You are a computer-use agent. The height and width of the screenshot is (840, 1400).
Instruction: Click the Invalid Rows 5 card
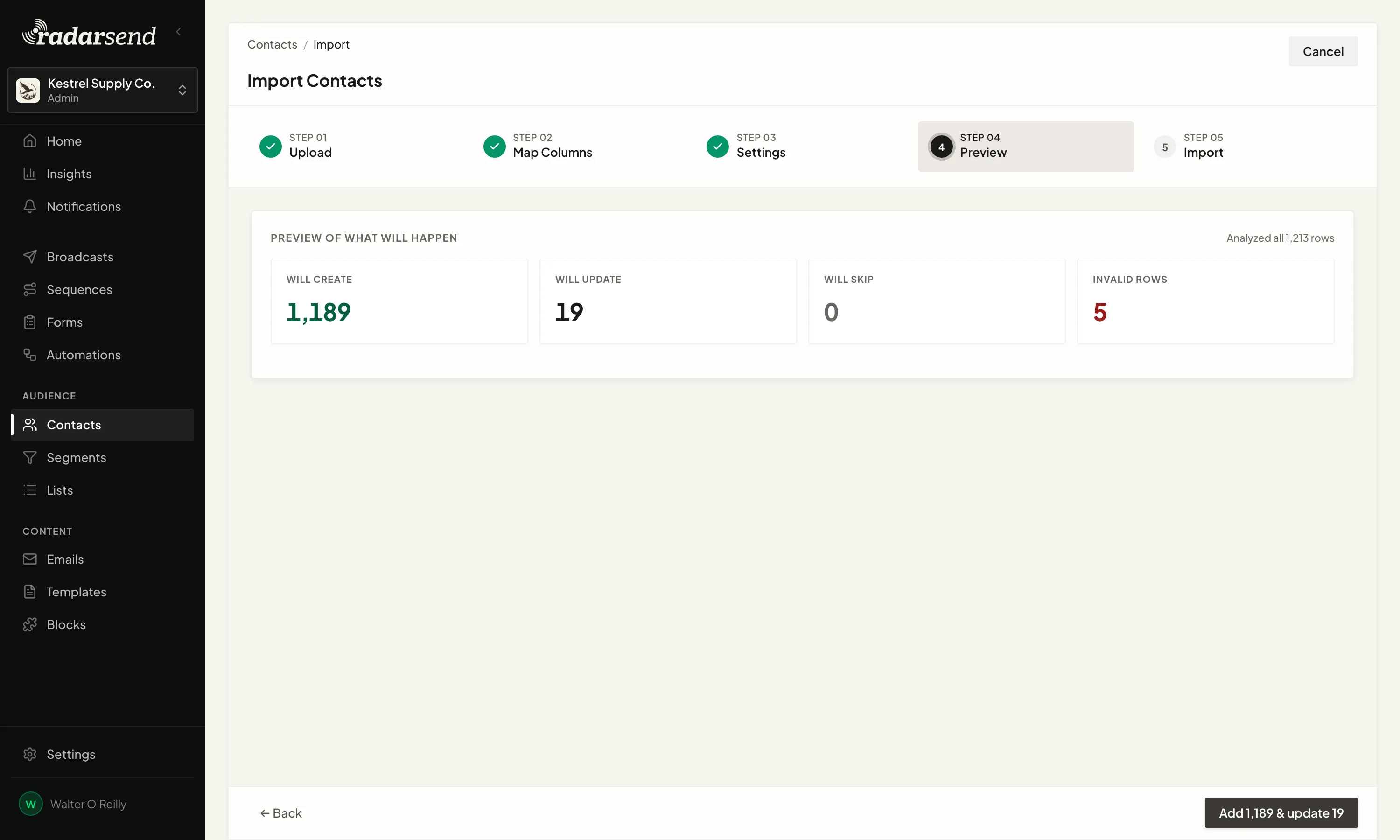point(1205,301)
